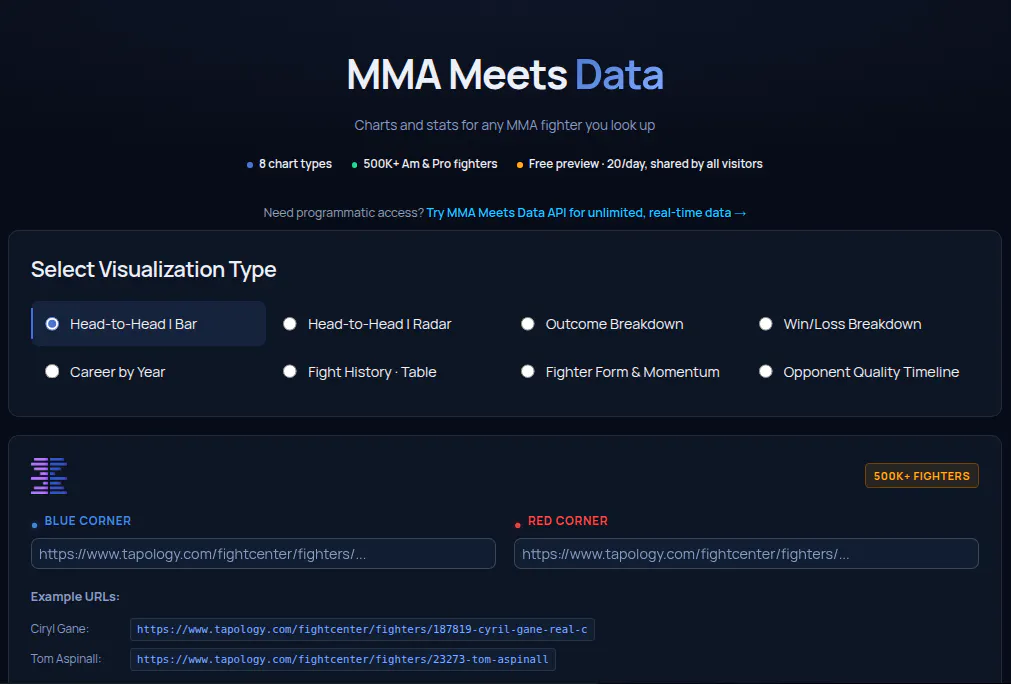This screenshot has width=1011, height=684.
Task: Click the 'Tom Aspinall:' label
Action: (66, 659)
